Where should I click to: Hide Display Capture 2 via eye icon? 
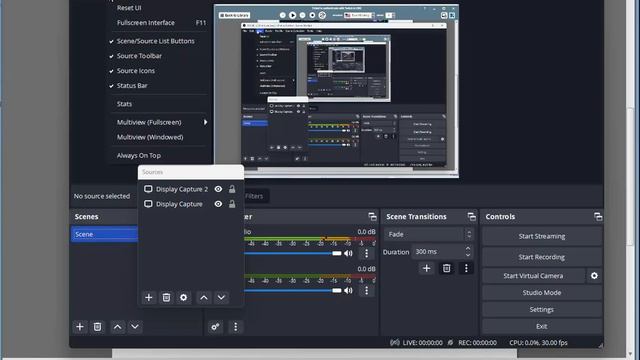(218, 189)
